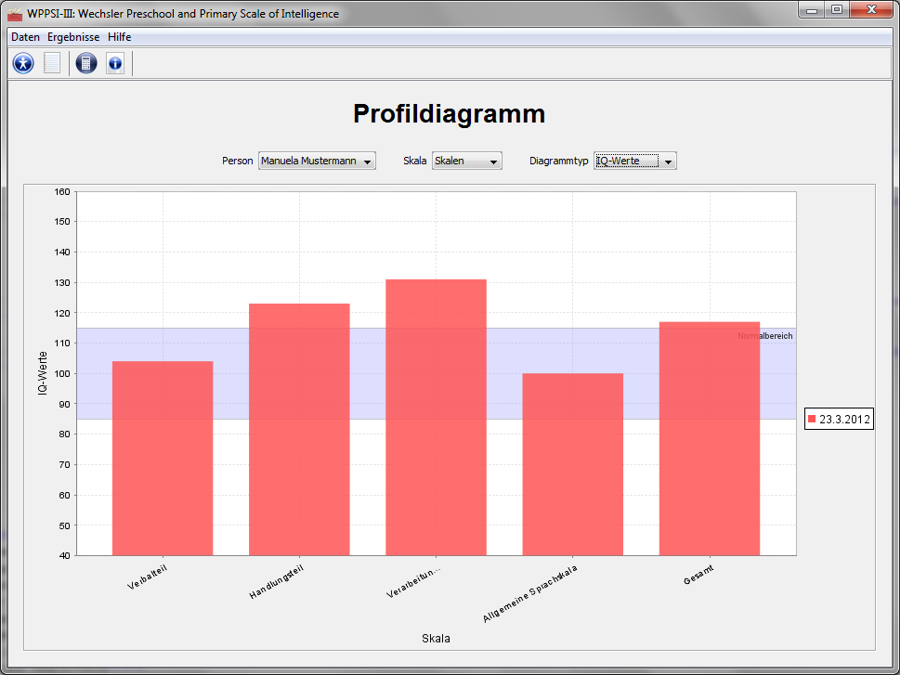The height and width of the screenshot is (675, 900).
Task: Open the Skala dropdown set to Skalen
Action: 466,161
